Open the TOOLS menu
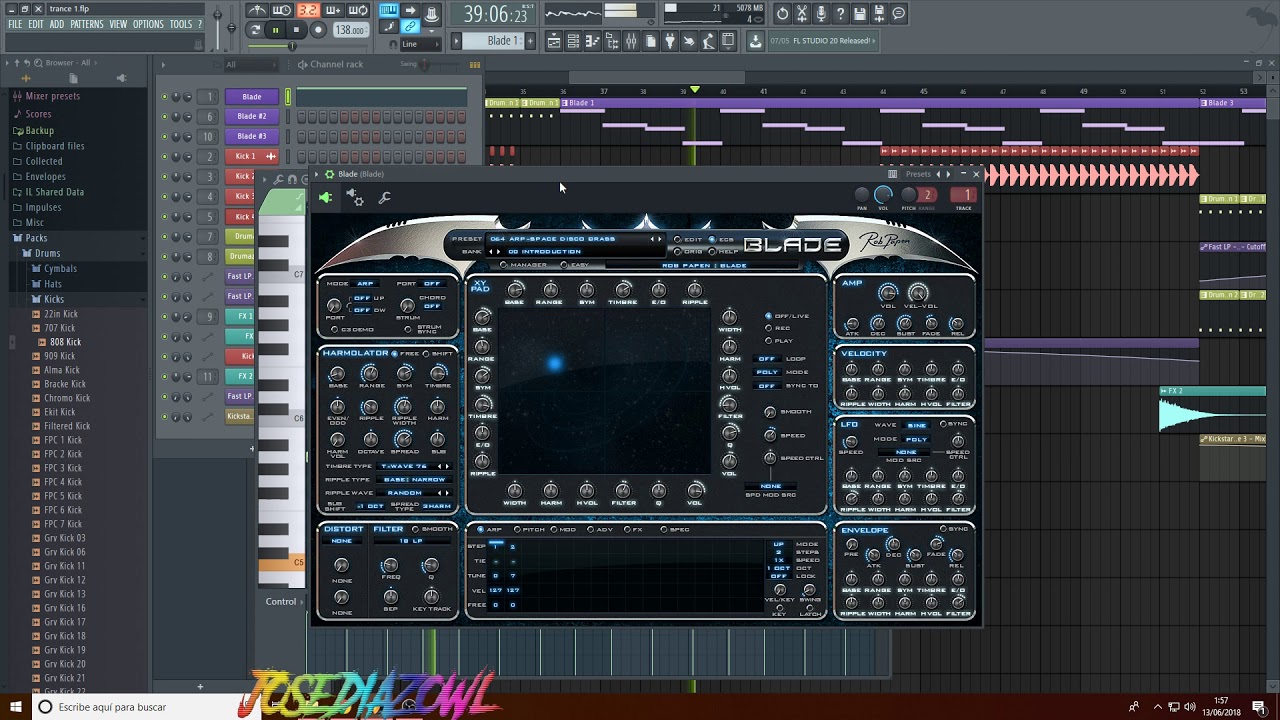 pos(180,24)
